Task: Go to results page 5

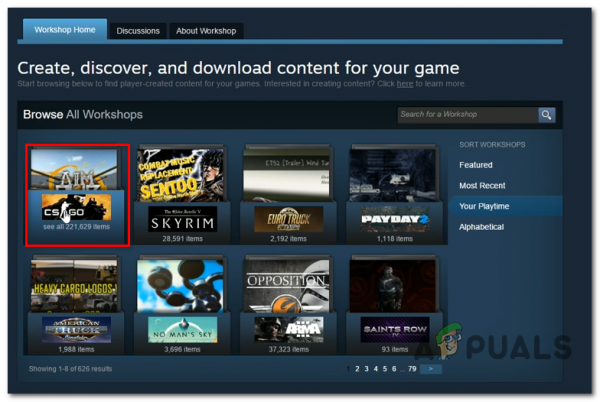Action: (x=385, y=369)
